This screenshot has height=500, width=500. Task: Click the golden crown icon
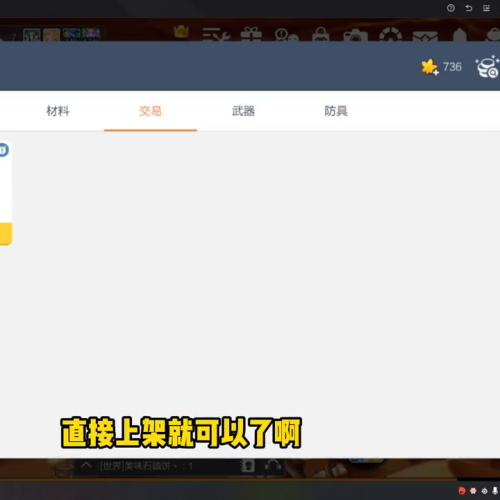pos(181,32)
